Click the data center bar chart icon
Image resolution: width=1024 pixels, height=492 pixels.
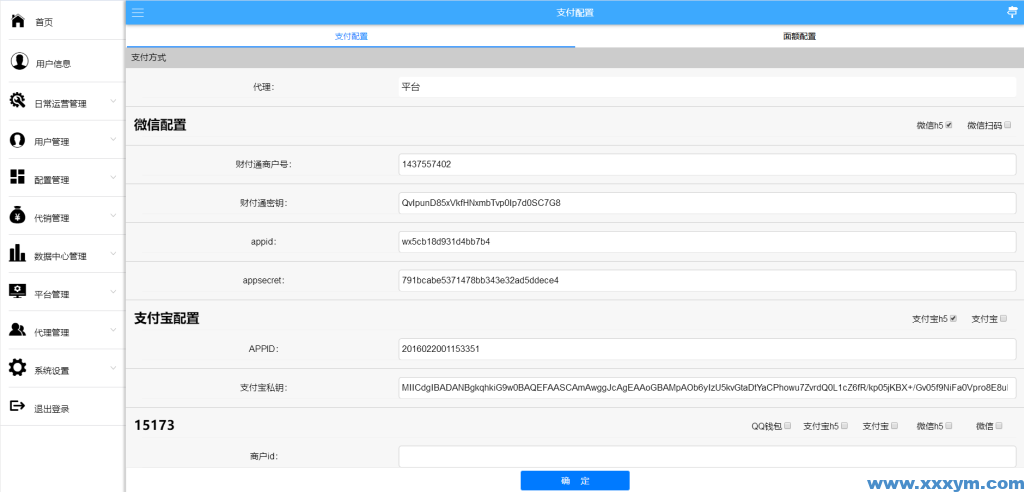pos(17,254)
